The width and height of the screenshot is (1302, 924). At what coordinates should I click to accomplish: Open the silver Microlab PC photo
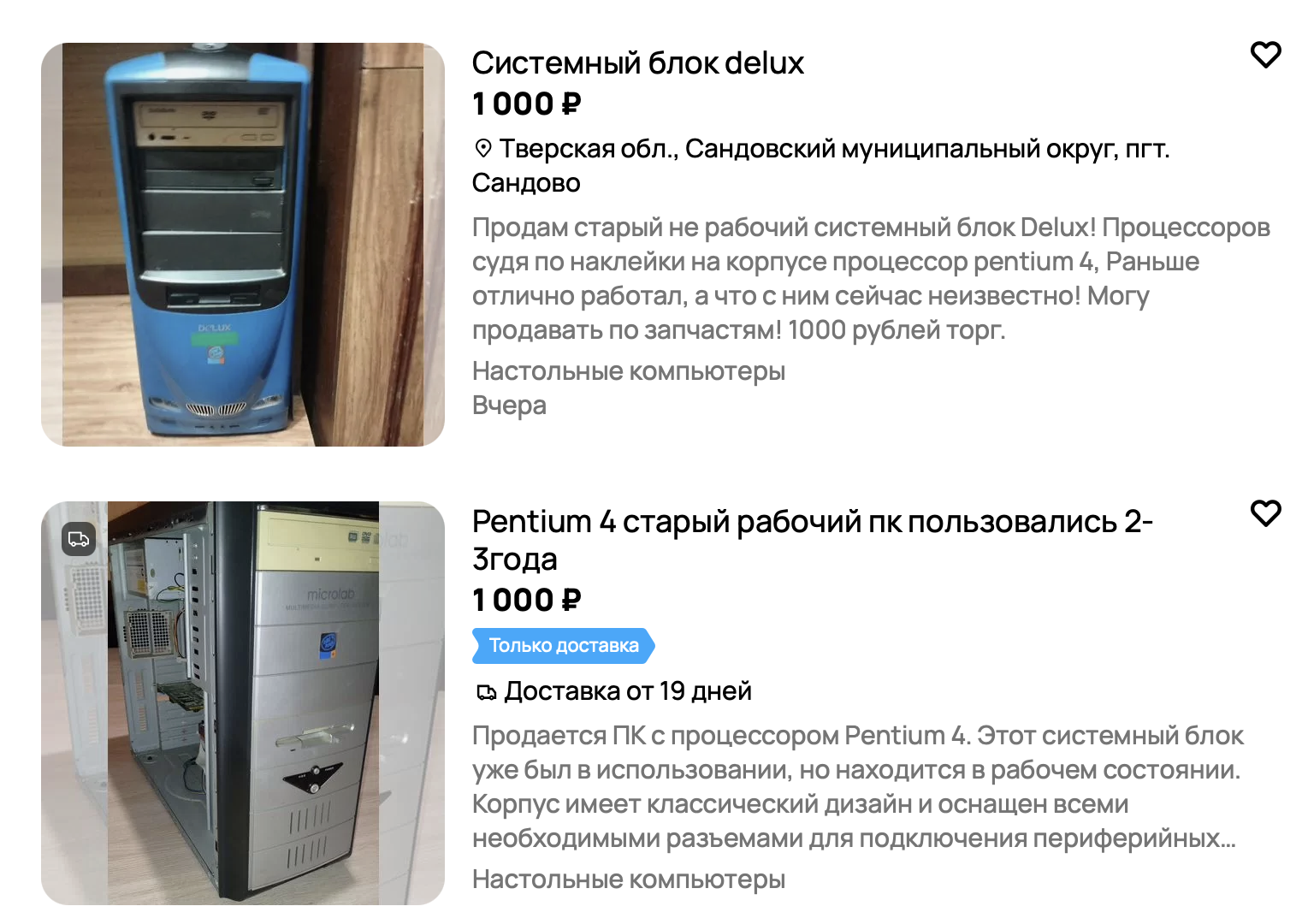(x=243, y=703)
